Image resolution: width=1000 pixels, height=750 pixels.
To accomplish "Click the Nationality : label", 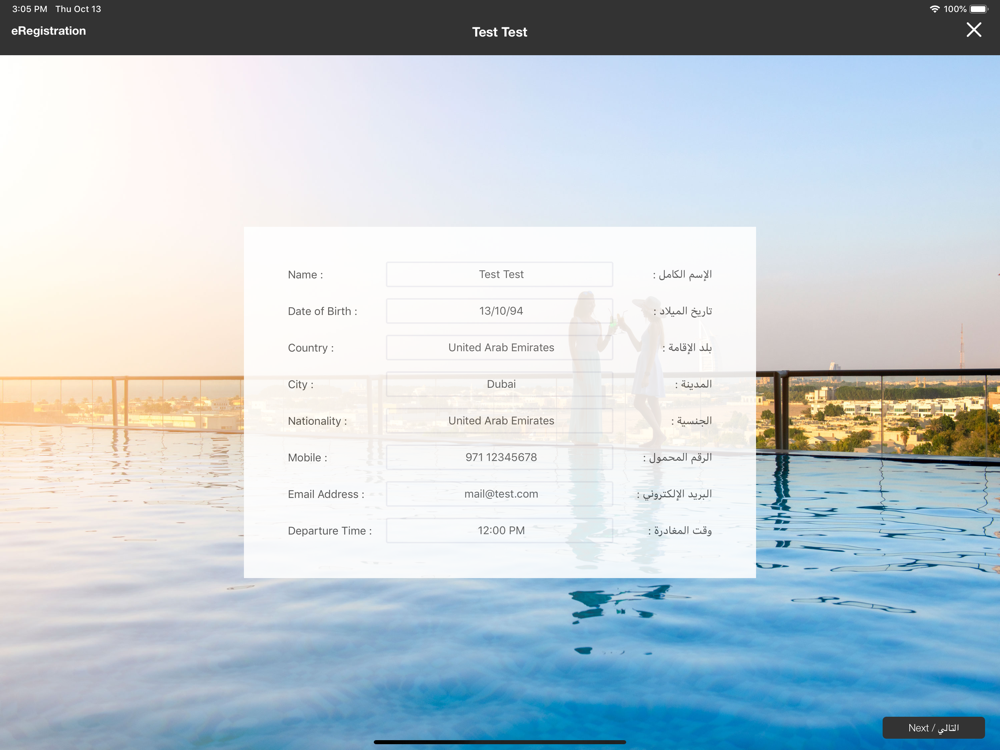I will point(317,421).
